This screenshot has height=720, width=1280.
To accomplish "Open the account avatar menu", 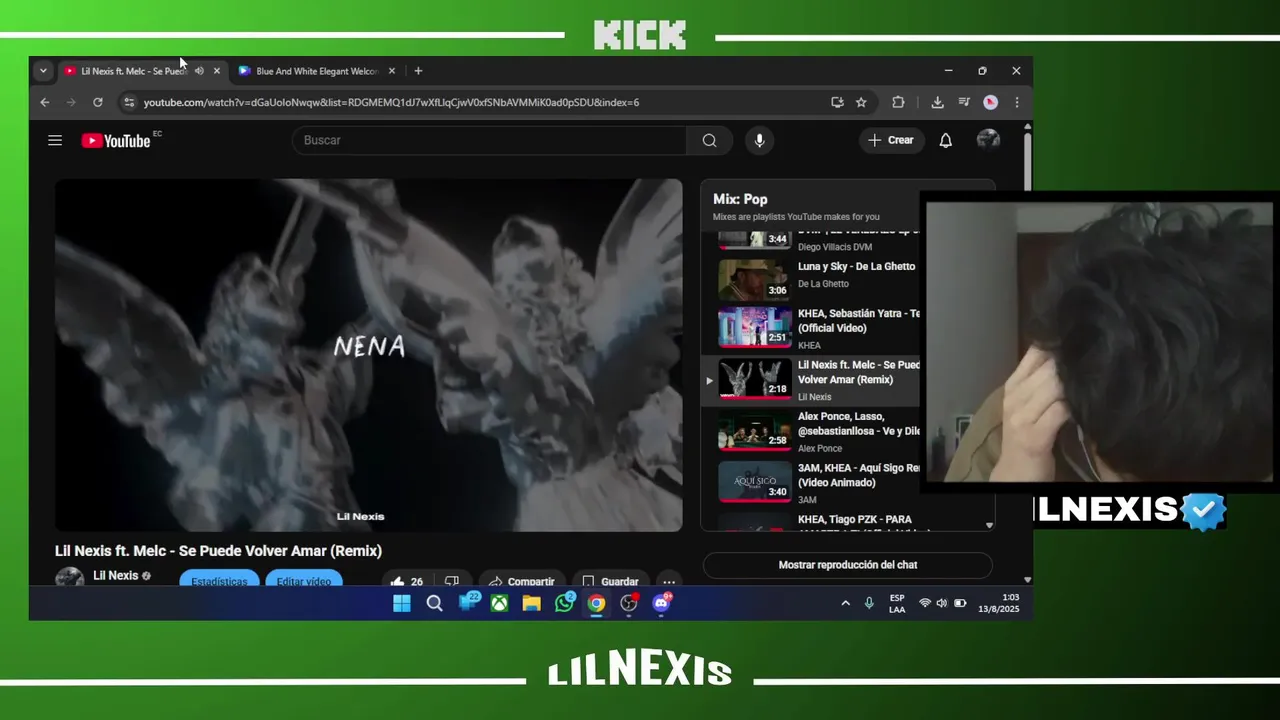I will 988,140.
